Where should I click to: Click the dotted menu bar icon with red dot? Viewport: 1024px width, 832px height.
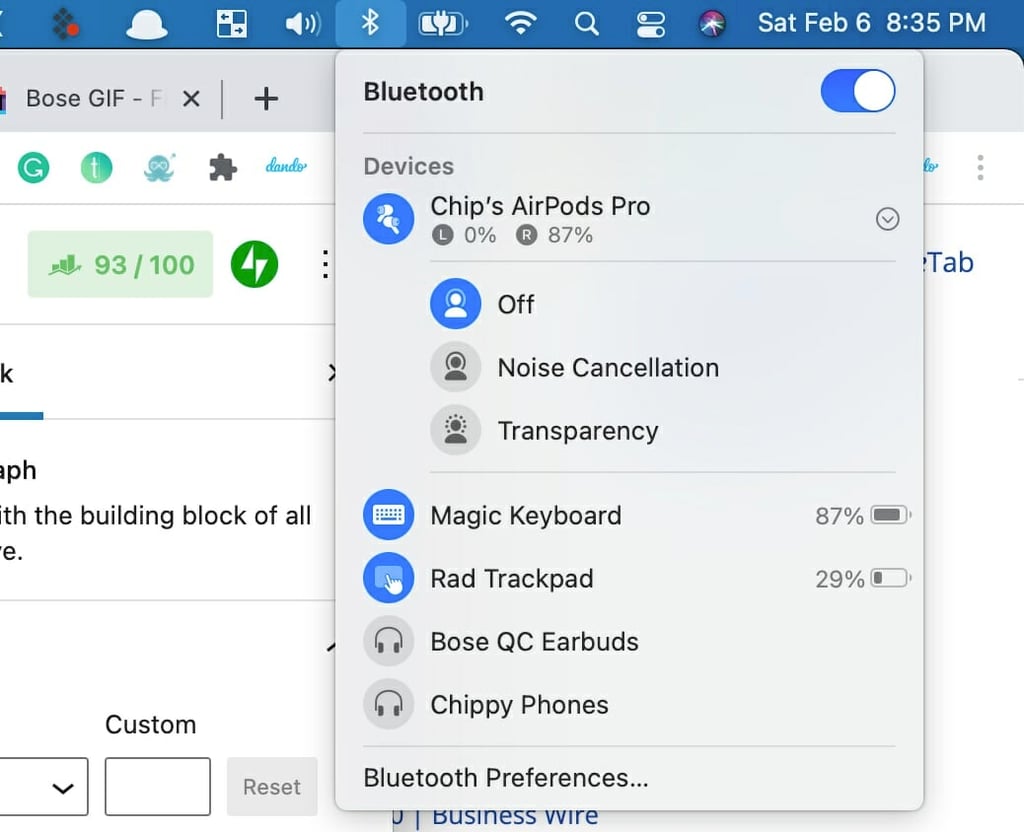click(65, 24)
